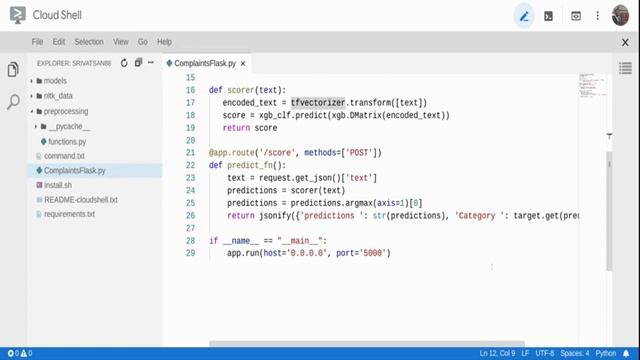Click Ln 12, Col 9 status entry
The image size is (640, 360).
click(x=497, y=353)
